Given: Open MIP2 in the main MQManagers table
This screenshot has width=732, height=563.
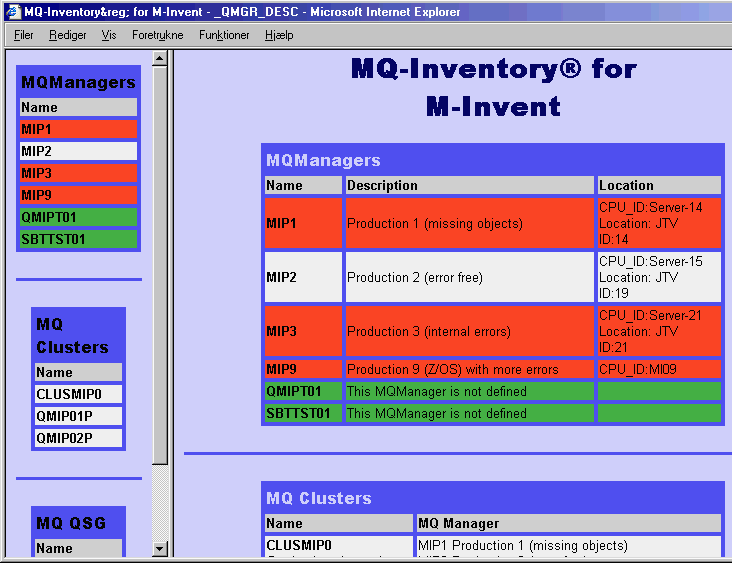Looking at the screenshot, I should (303, 277).
